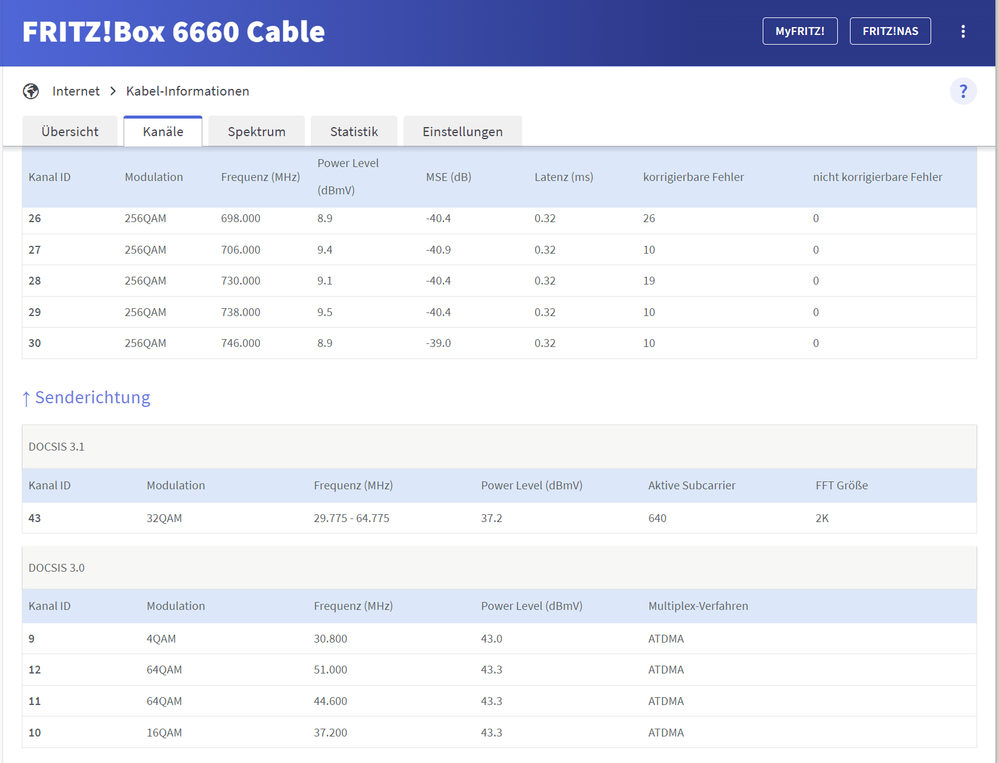Screen dimensions: 999x763
Task: Click the korrigierbare Fehler column header
Action: point(693,177)
